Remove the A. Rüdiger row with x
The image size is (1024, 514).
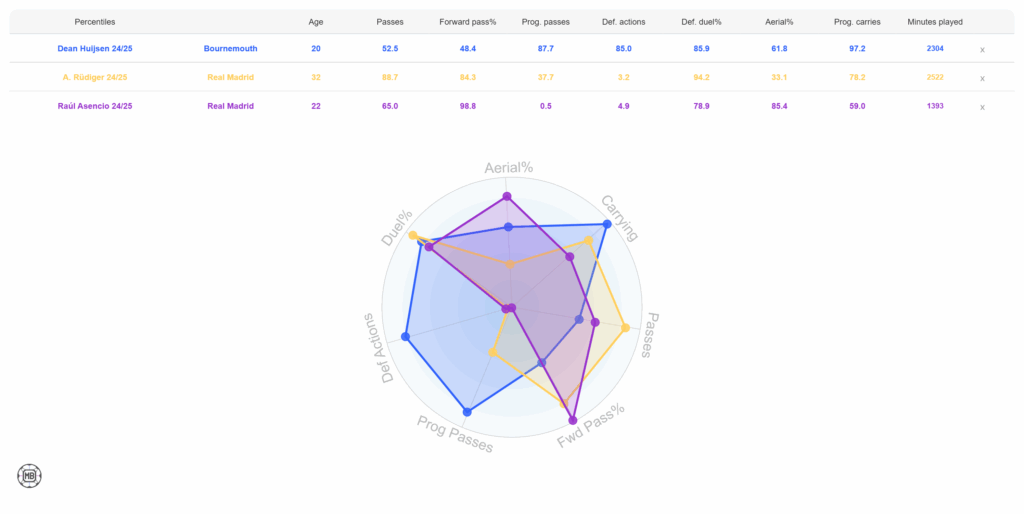click(x=982, y=78)
